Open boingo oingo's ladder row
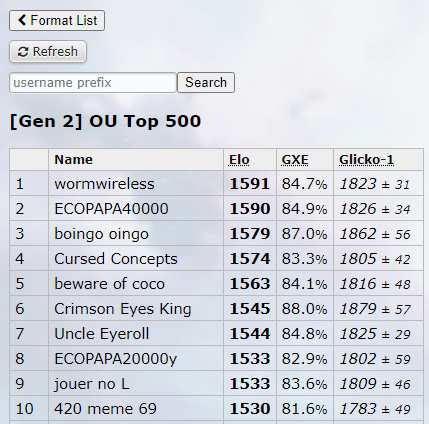The width and height of the screenshot is (429, 424). [x=101, y=234]
